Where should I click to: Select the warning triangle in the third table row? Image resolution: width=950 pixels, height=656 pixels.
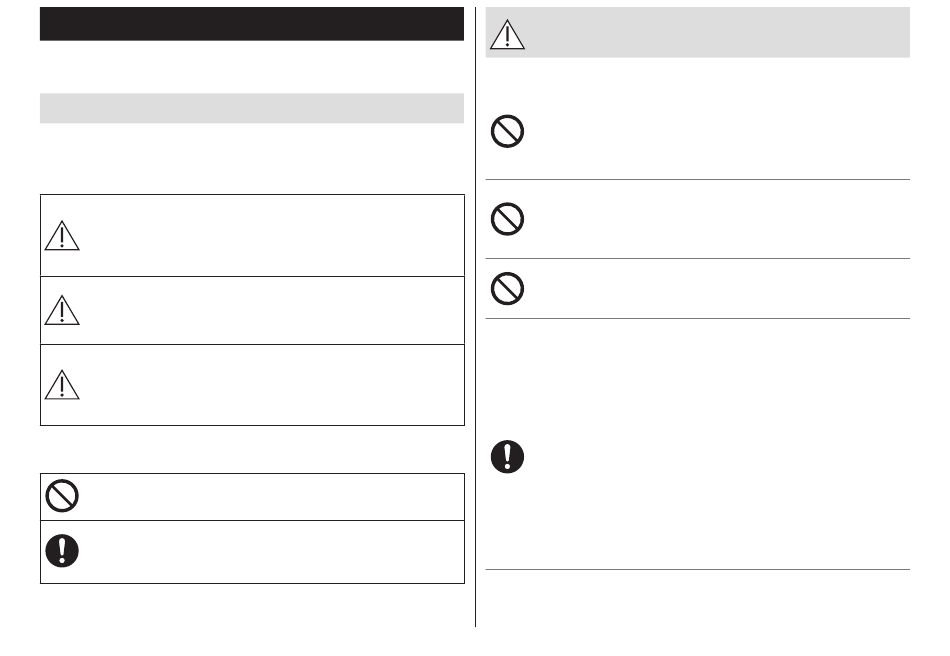[x=62, y=385]
